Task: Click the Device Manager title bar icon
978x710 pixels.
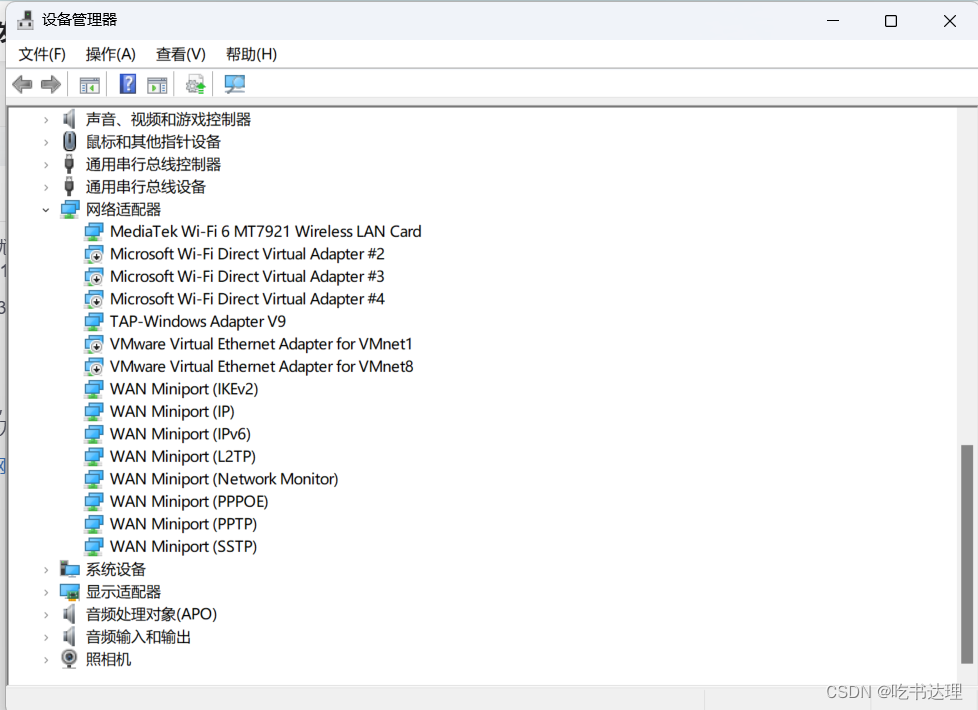Action: click(25, 20)
